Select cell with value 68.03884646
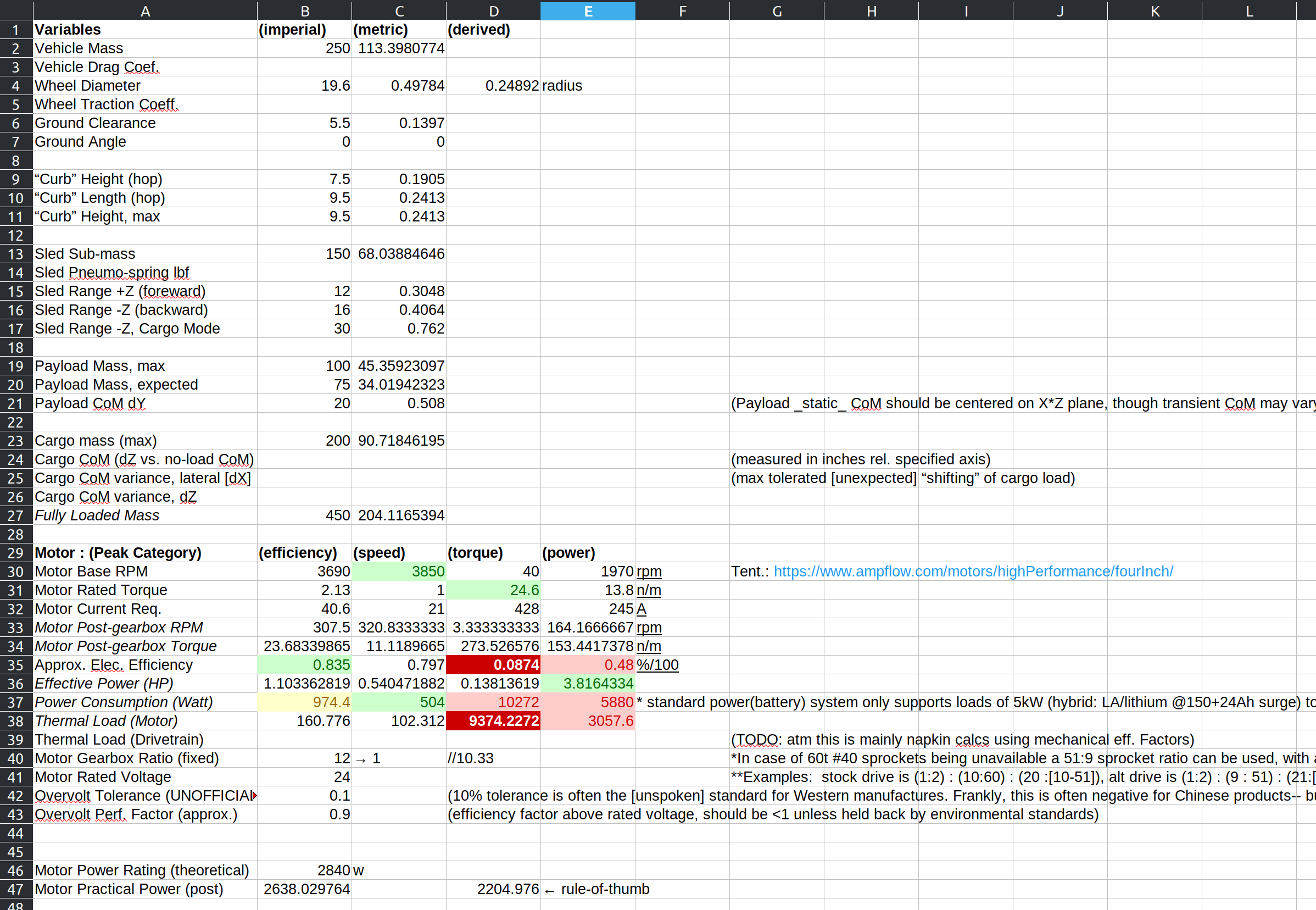 point(399,254)
